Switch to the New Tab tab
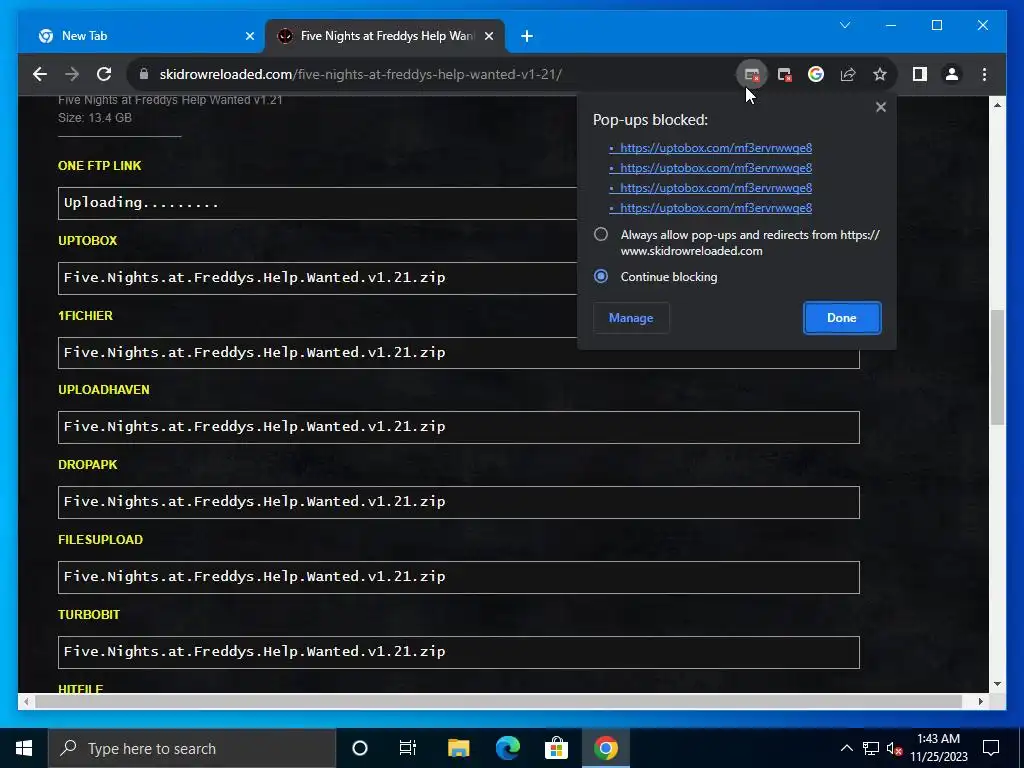The height and width of the screenshot is (768, 1024). (142, 36)
